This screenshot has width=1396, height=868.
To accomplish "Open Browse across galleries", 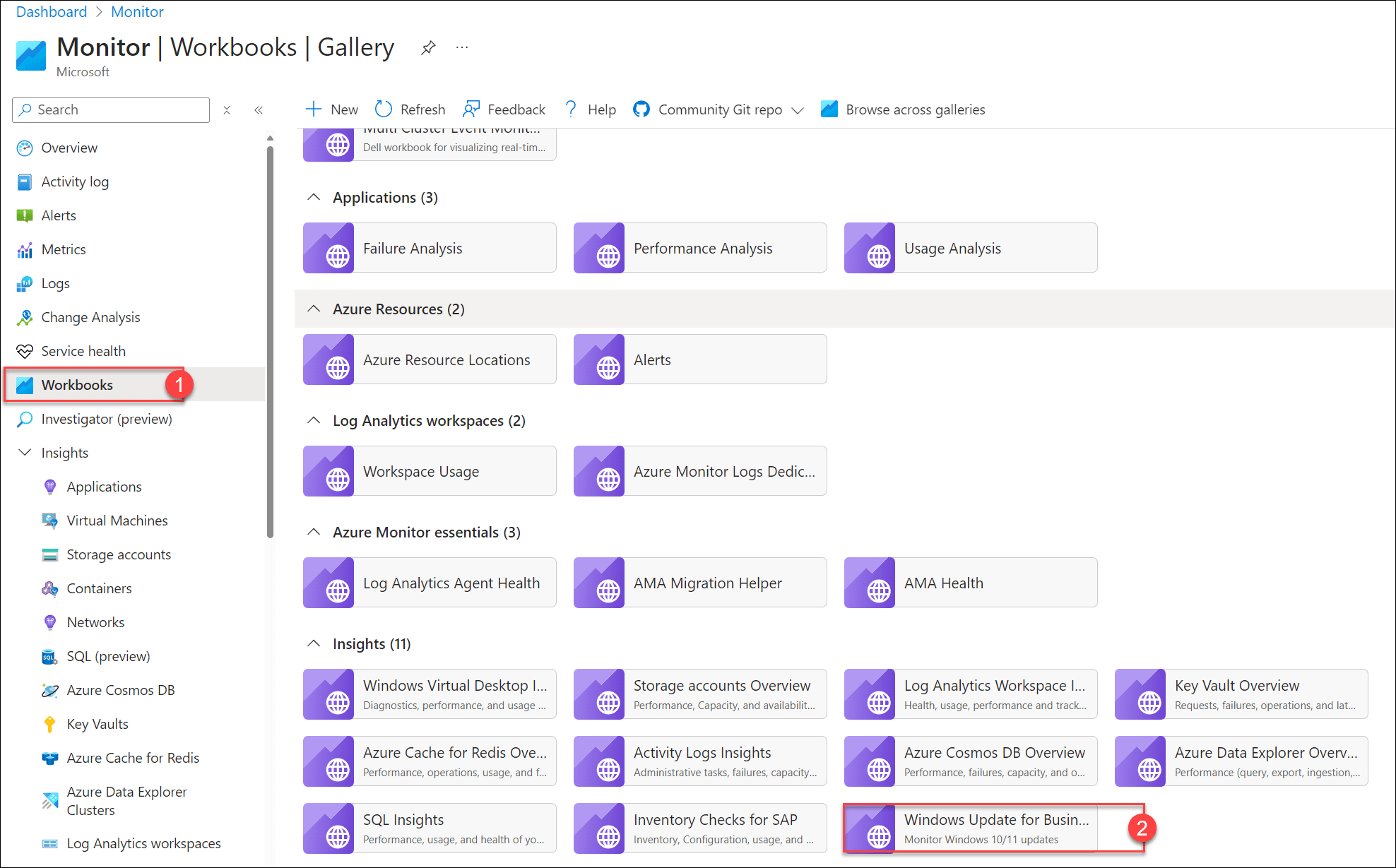I will [903, 109].
